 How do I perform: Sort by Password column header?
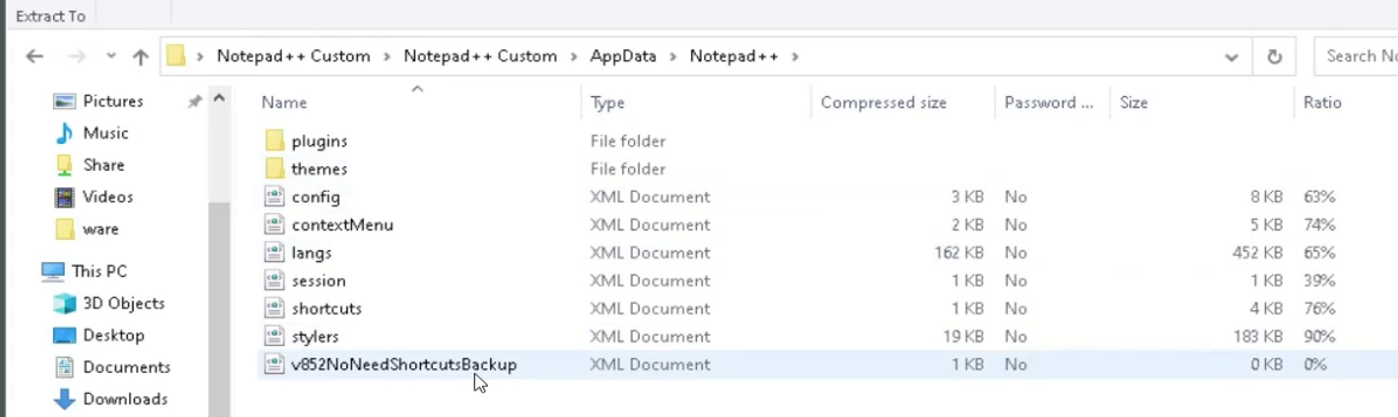(1048, 102)
